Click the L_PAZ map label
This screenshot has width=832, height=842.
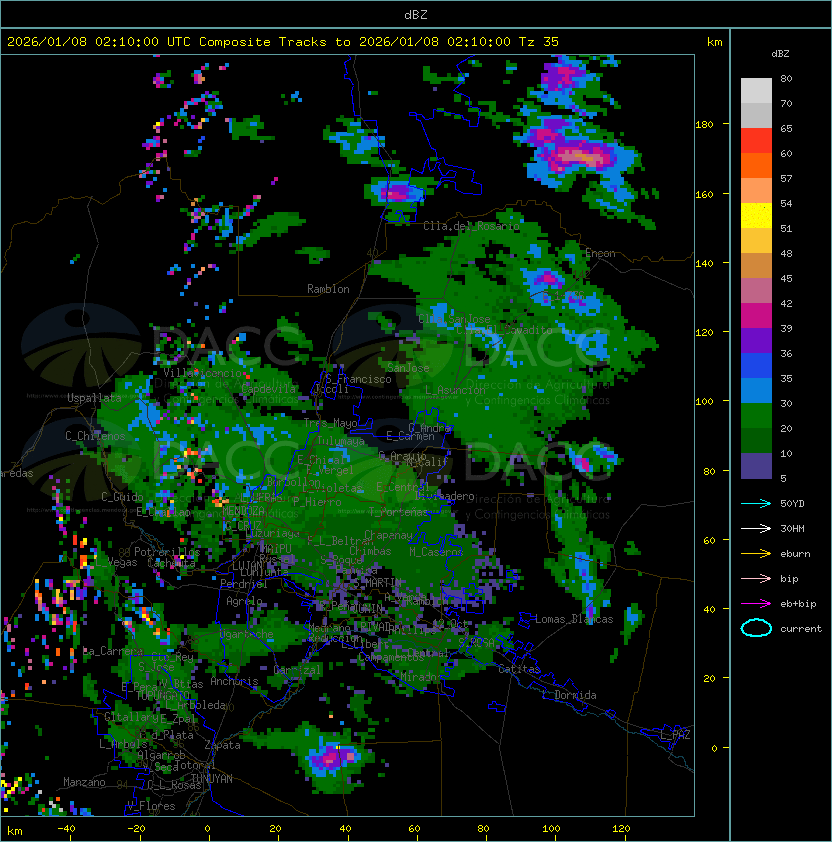click(675, 735)
